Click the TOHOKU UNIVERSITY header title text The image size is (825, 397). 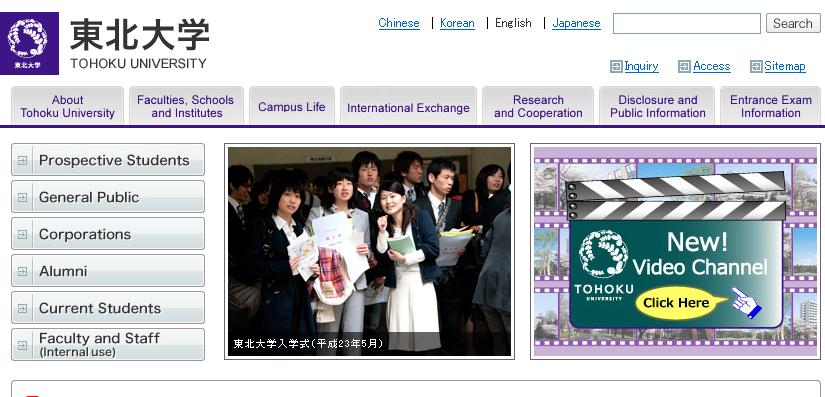138,64
